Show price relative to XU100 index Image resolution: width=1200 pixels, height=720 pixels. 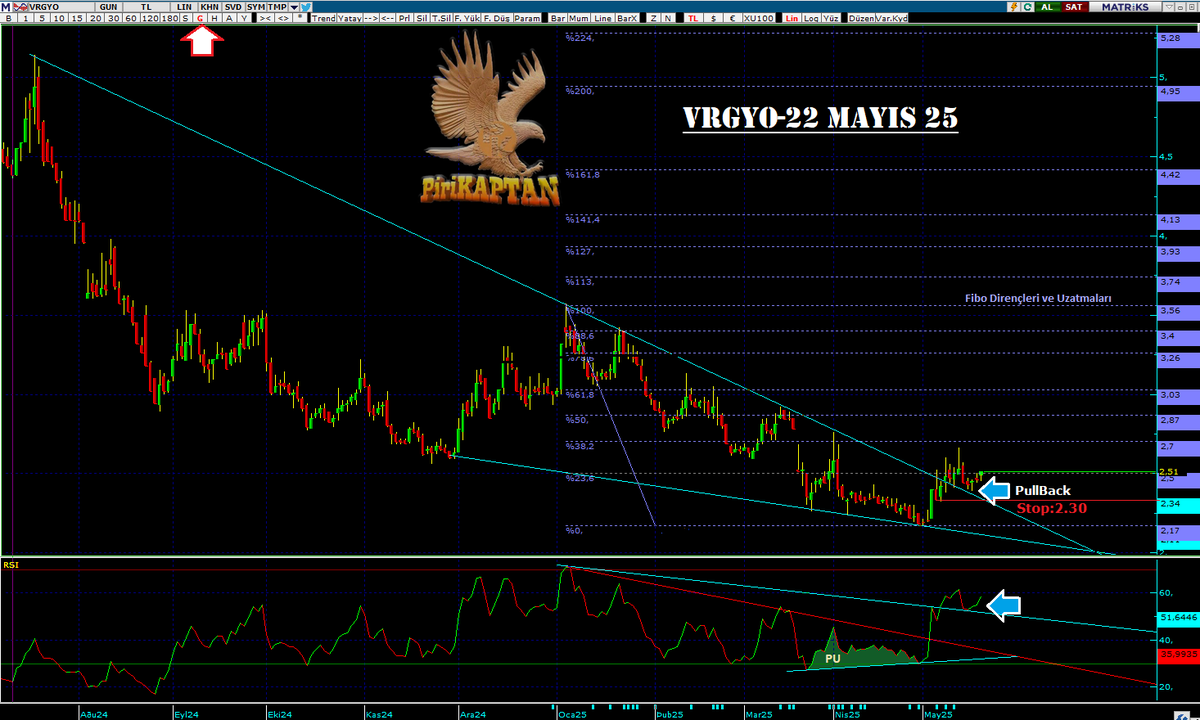tap(759, 19)
